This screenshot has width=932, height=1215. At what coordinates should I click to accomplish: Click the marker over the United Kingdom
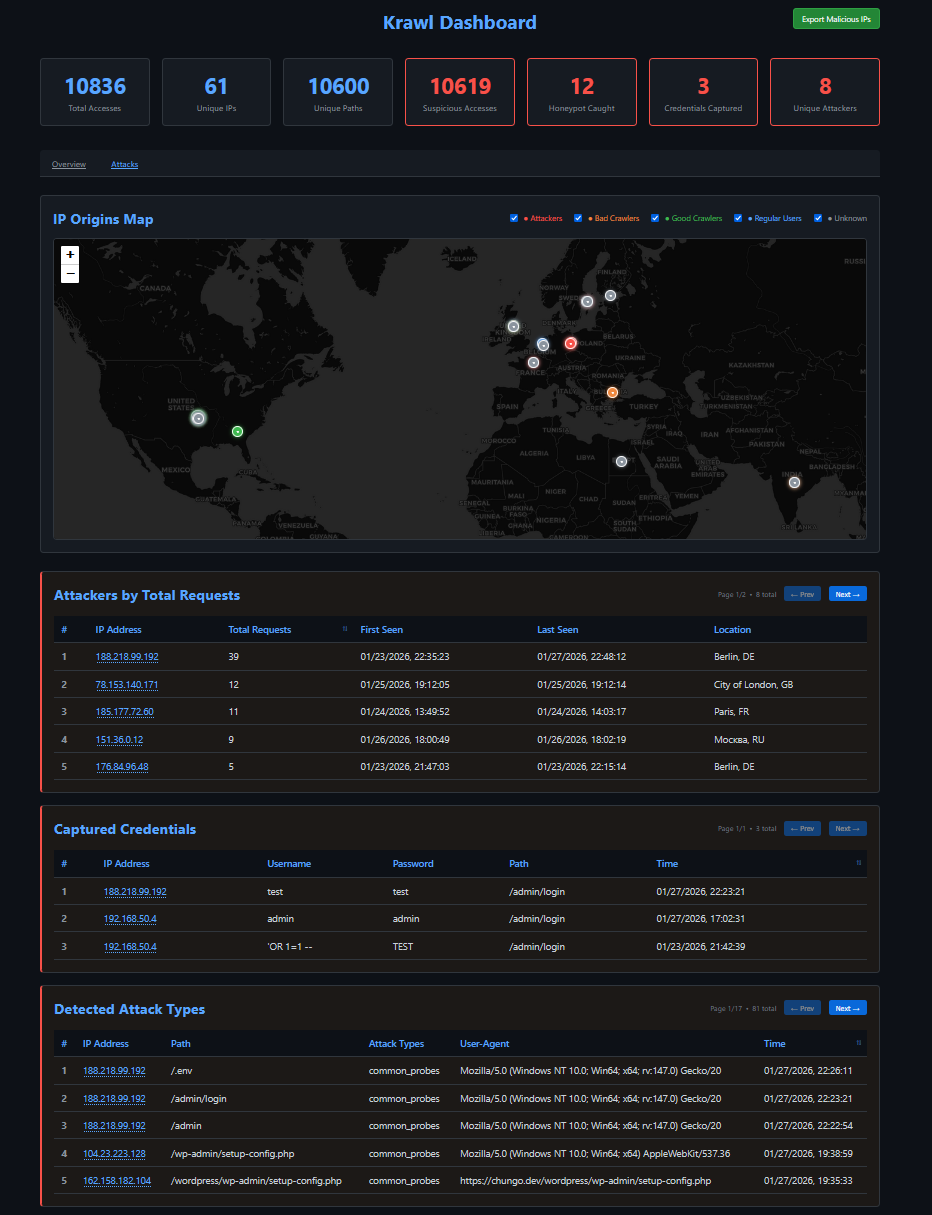pyautogui.click(x=513, y=326)
